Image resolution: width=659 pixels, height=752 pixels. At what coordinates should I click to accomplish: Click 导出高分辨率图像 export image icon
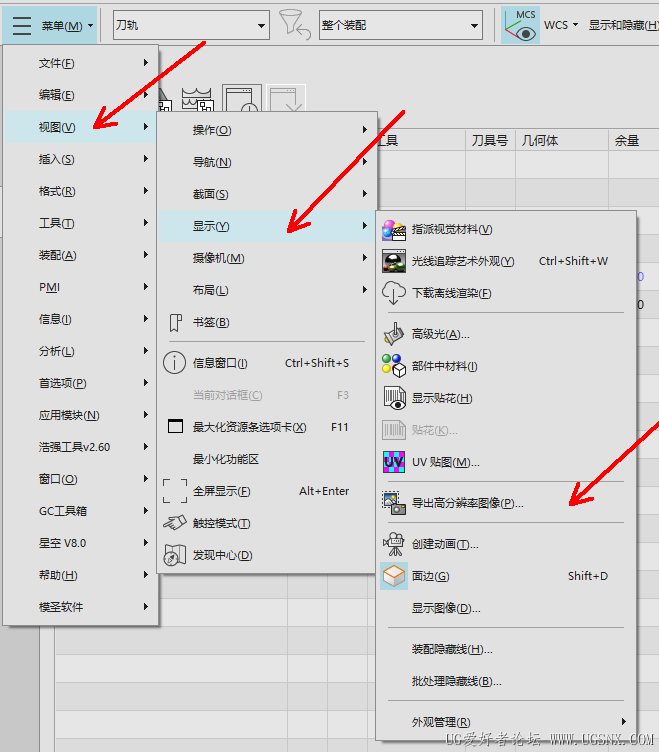tap(394, 503)
